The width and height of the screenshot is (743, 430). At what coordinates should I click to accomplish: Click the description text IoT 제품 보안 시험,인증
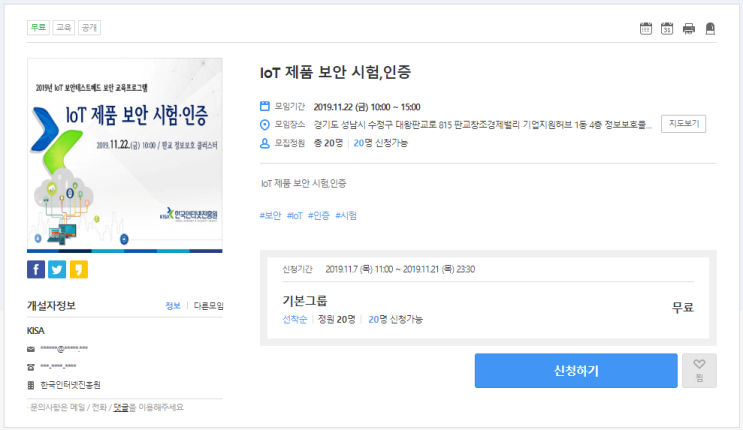click(303, 183)
